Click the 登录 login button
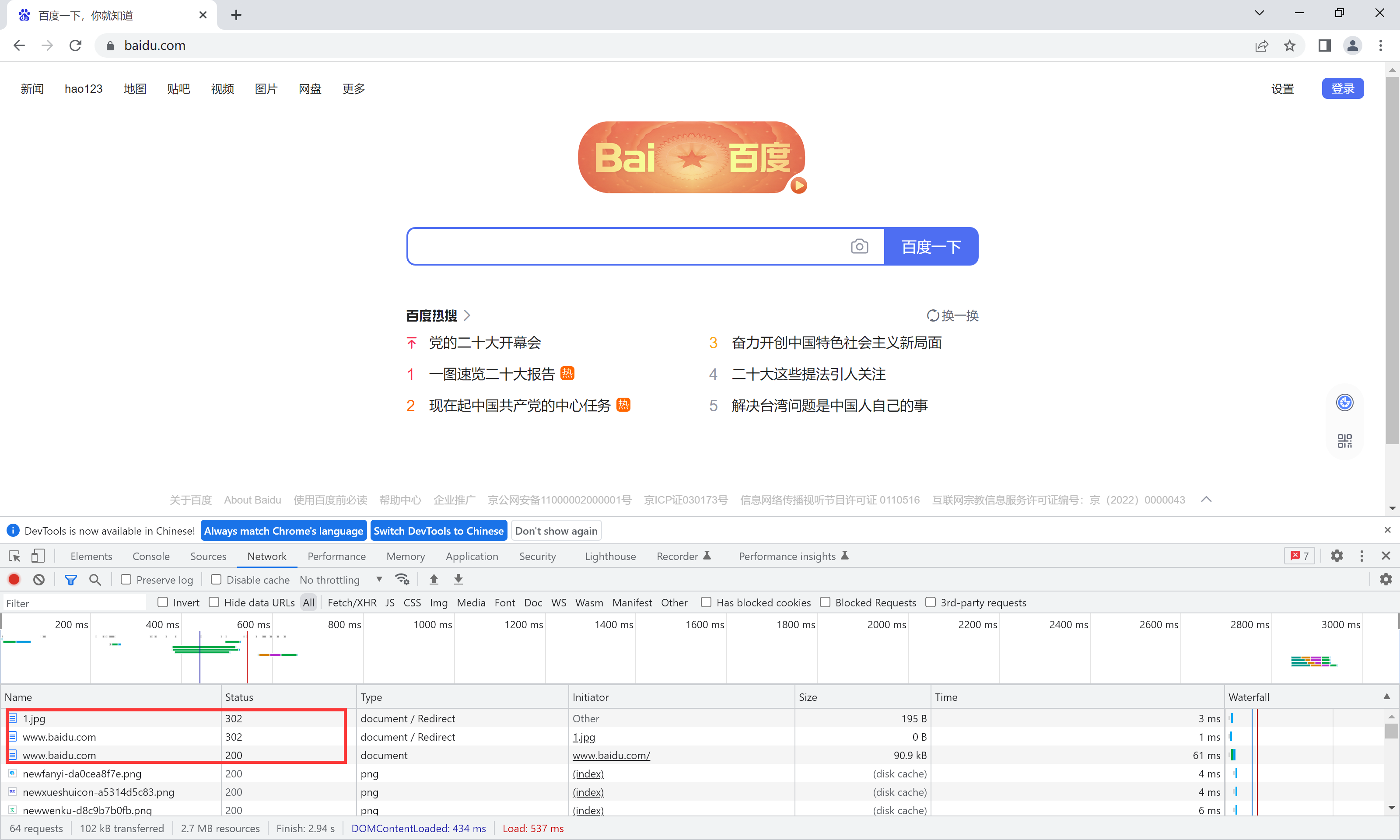1400x840 pixels. [x=1342, y=88]
